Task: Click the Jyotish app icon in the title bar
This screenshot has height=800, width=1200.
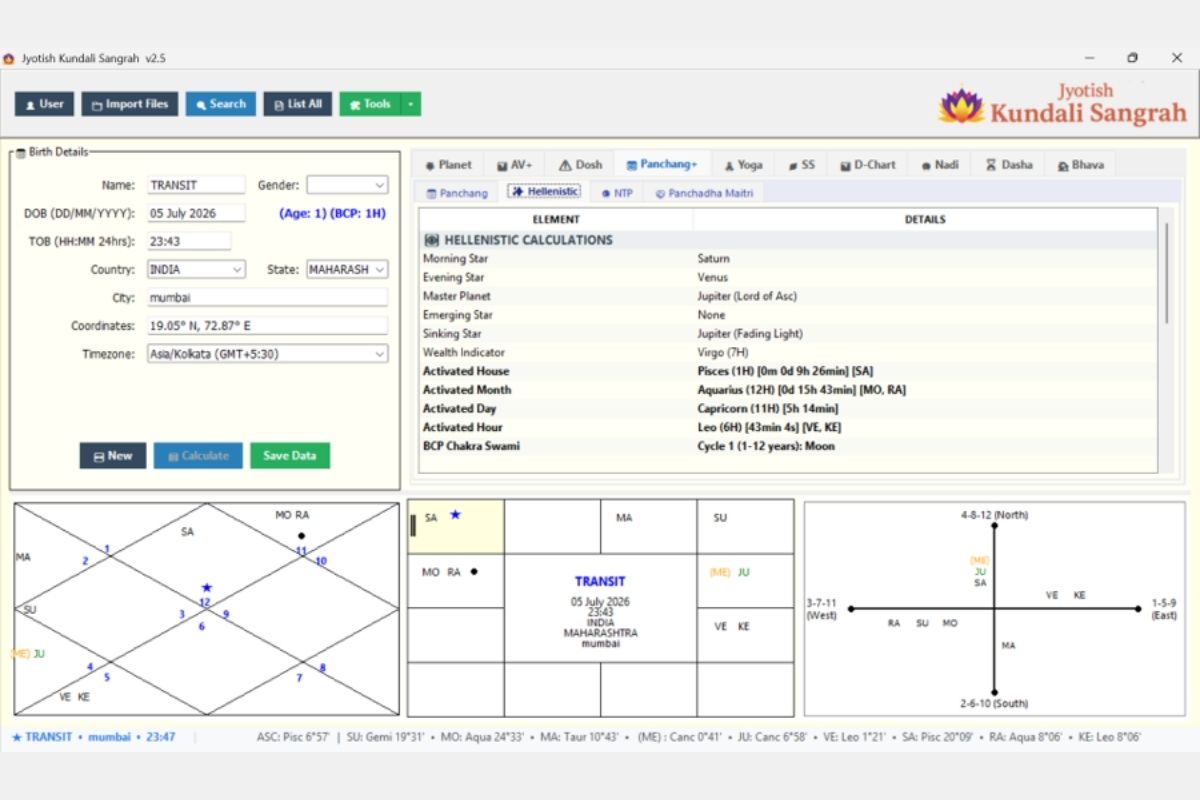Action: [9, 58]
